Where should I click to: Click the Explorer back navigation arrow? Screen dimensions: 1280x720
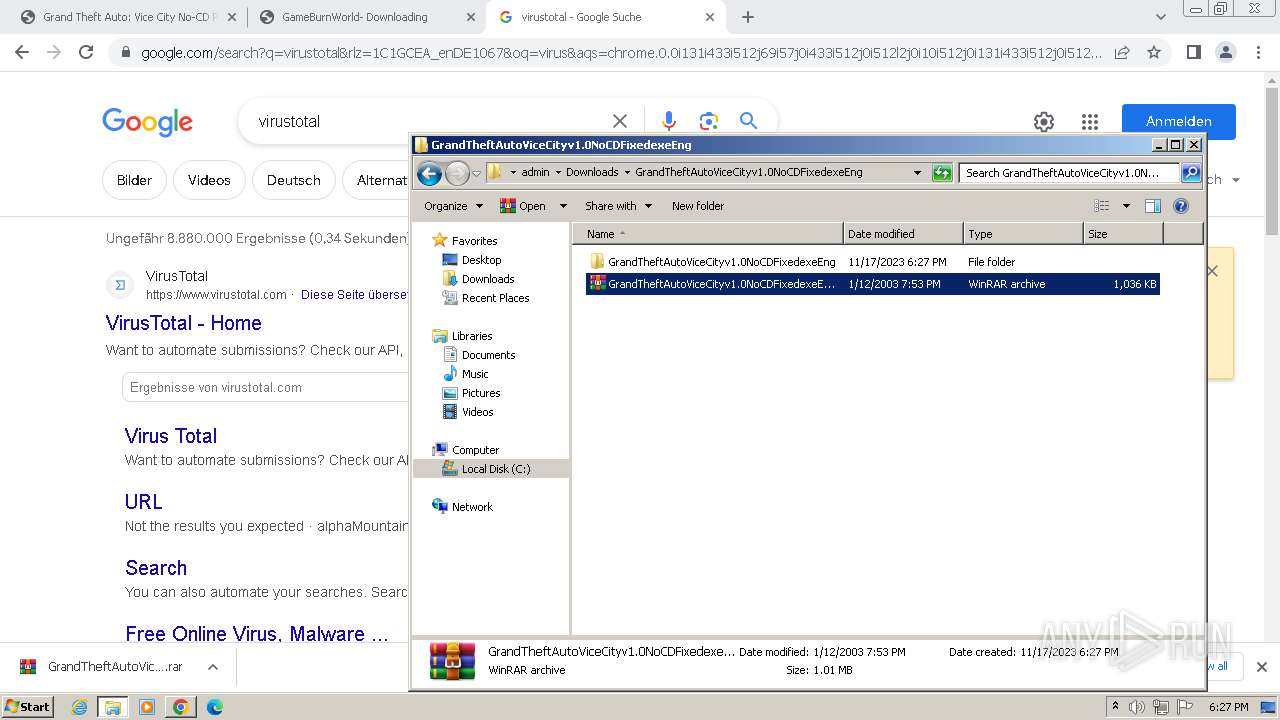click(x=429, y=173)
